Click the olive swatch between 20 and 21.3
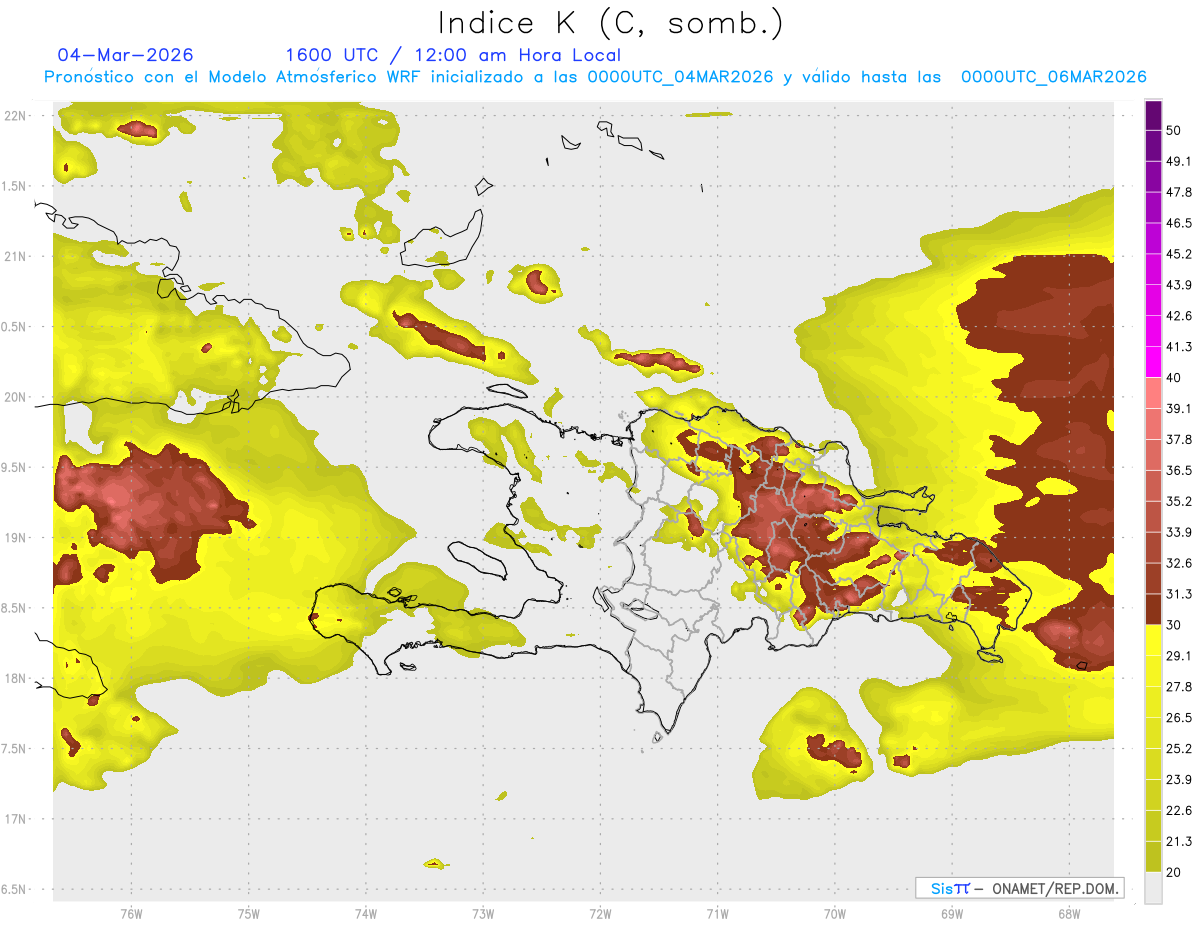 (1153, 856)
